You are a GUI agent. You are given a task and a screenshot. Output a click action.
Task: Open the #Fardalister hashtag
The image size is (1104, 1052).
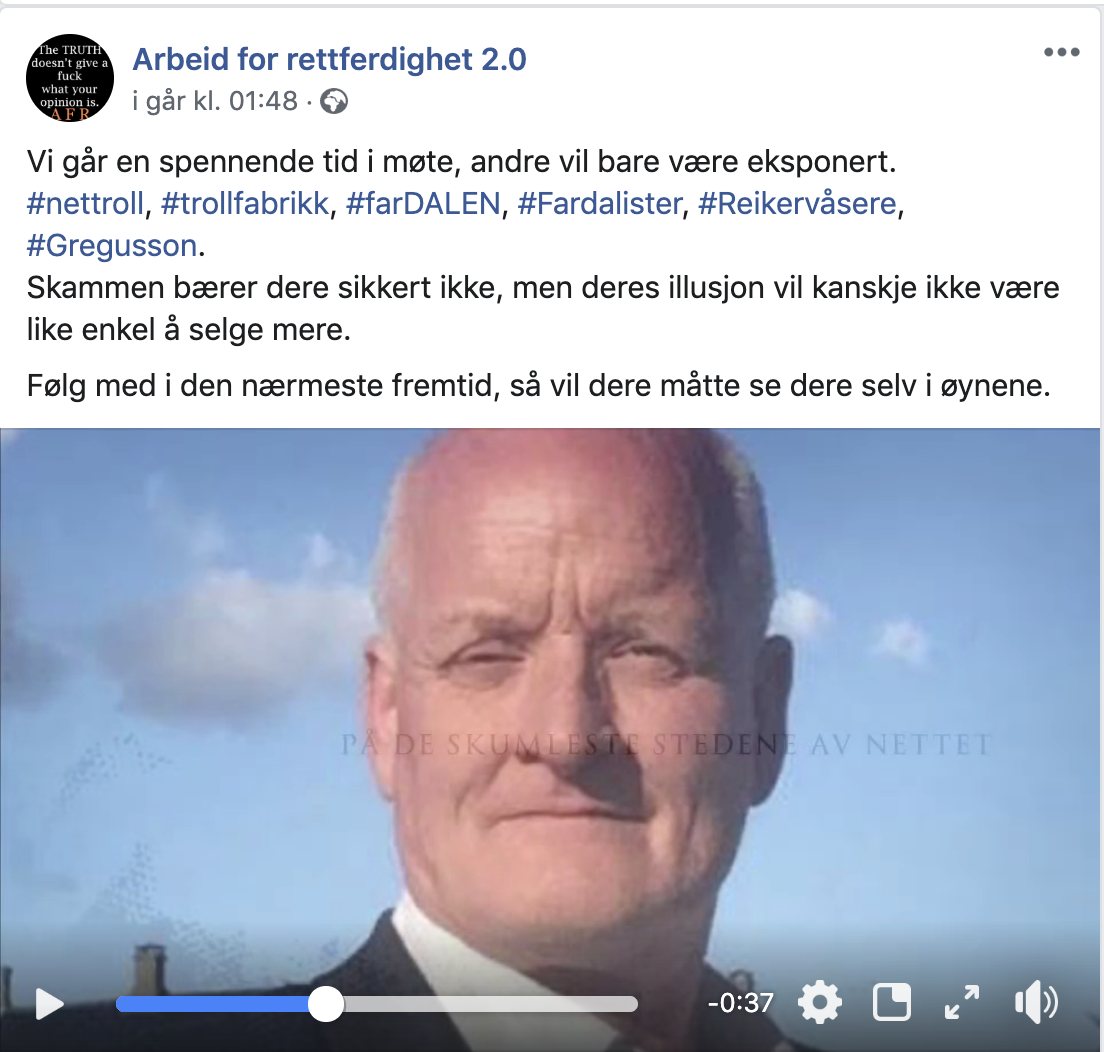click(600, 203)
